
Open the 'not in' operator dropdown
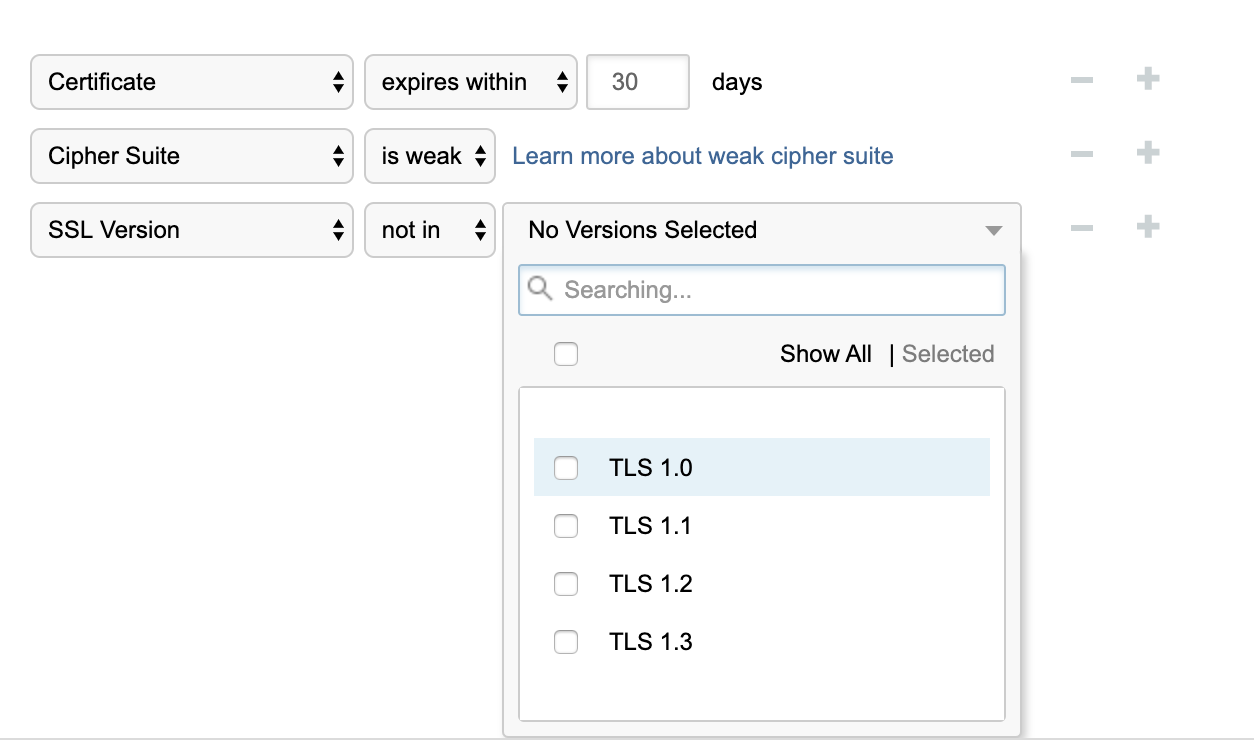430,230
